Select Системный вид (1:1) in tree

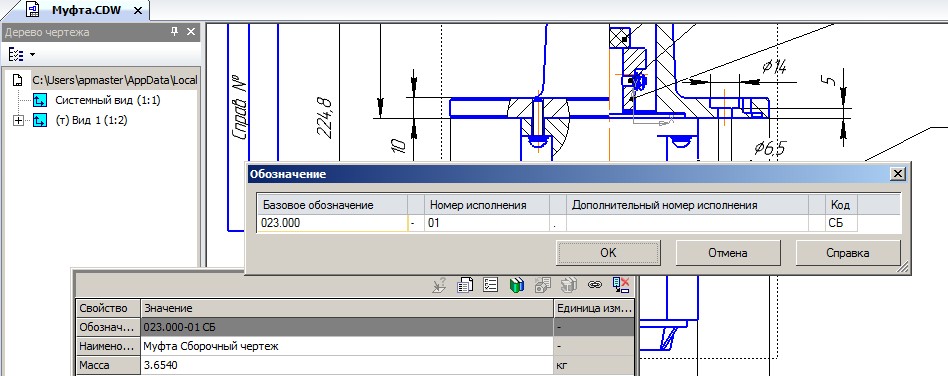108,100
